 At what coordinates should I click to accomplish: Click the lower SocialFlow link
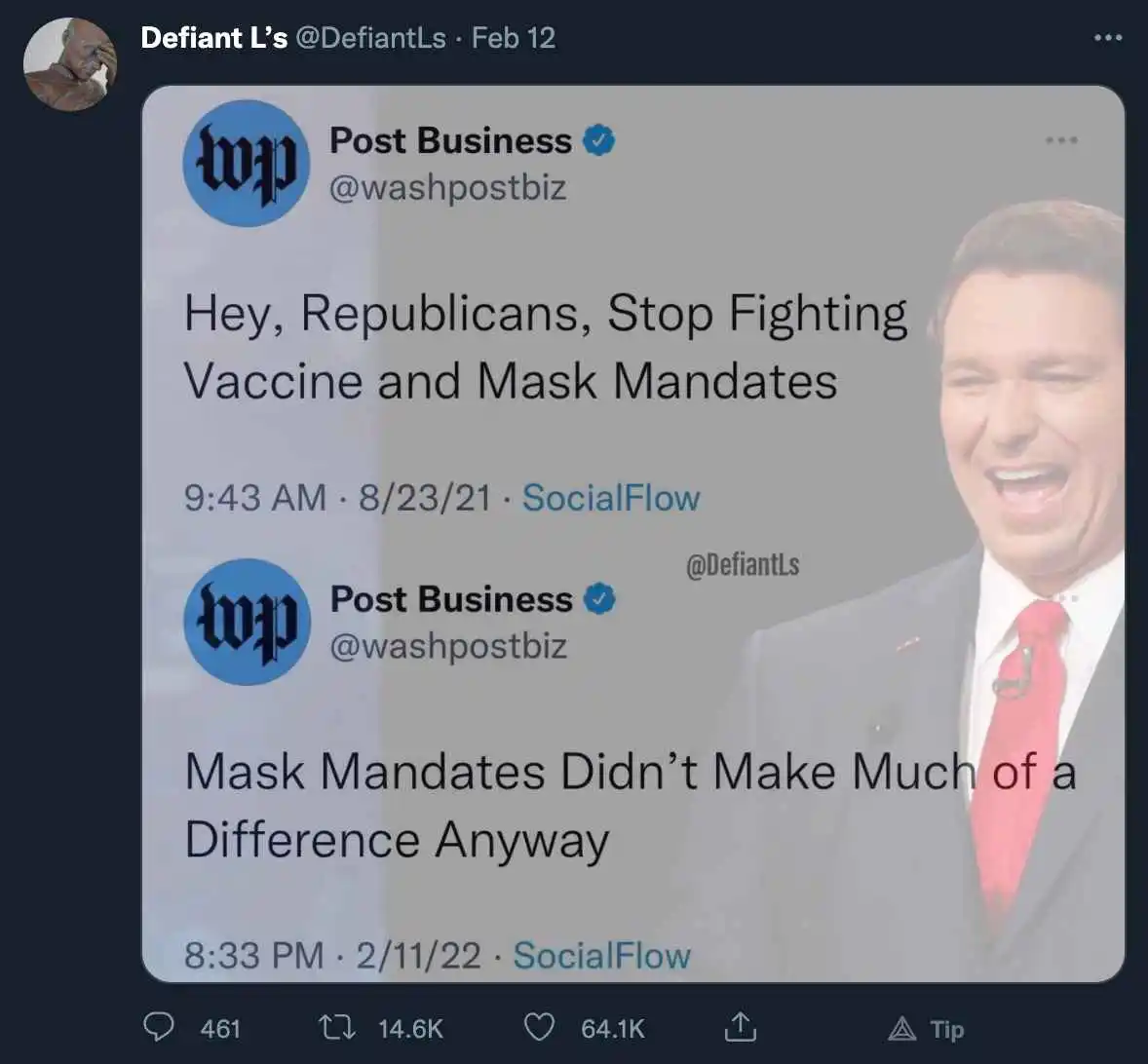point(601,956)
